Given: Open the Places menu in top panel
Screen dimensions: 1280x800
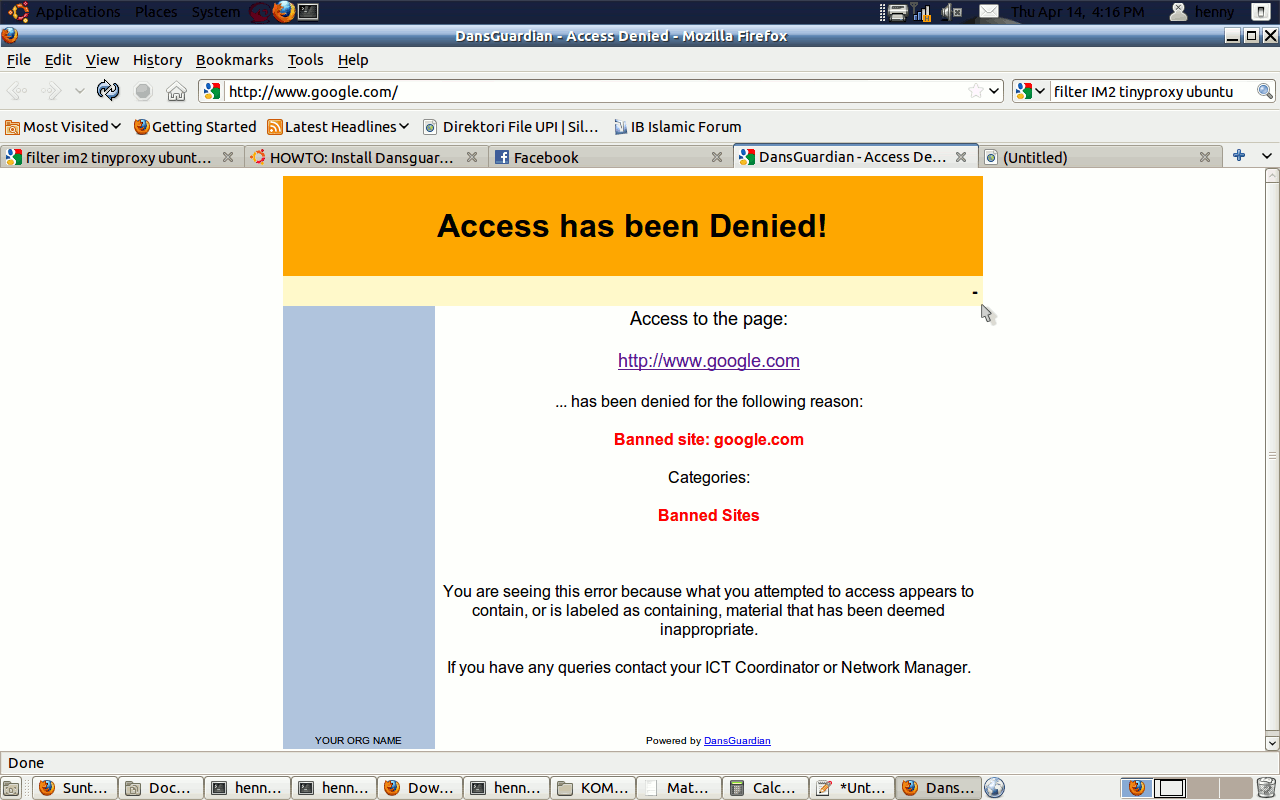Looking at the screenshot, I should [156, 12].
